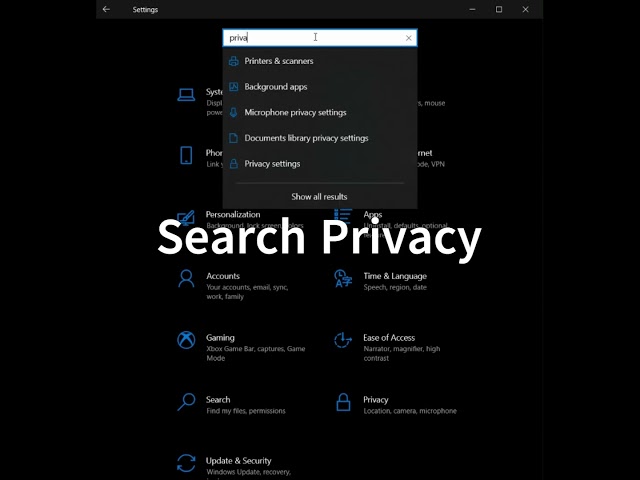Click the Update & Security refresh icon
Screen dimensions: 640x480
coord(186,463)
